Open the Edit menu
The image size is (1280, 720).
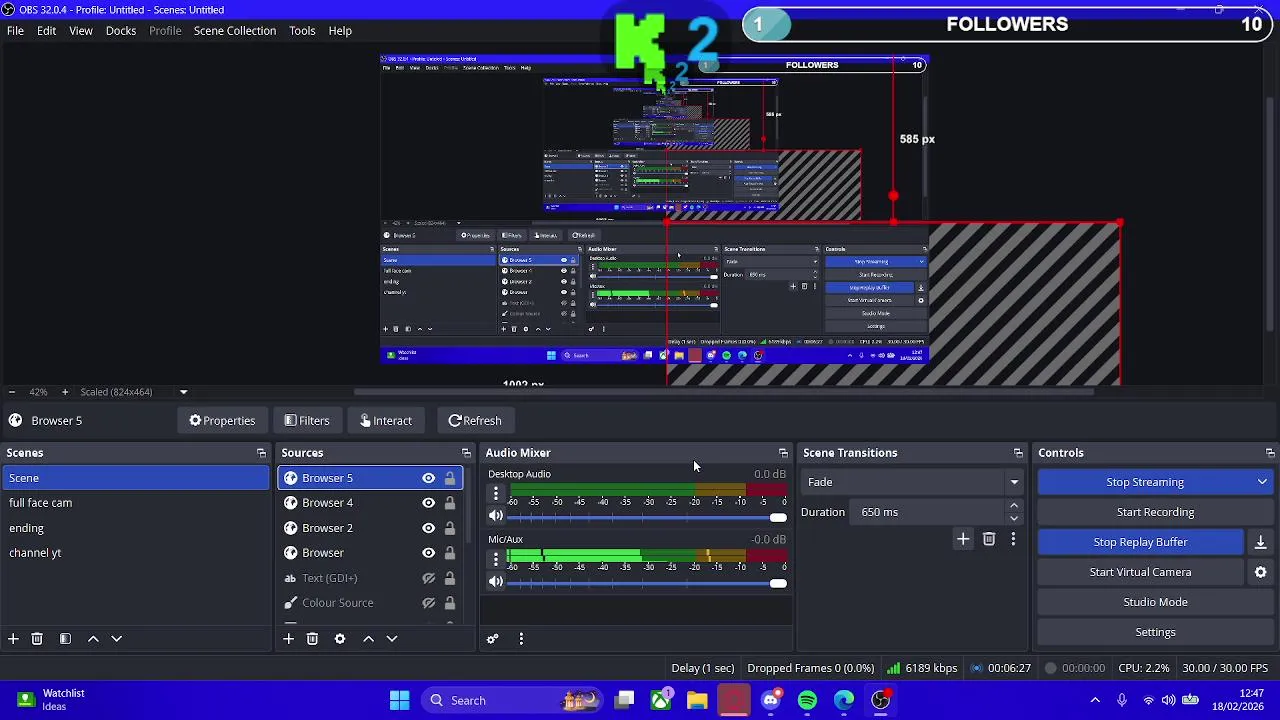tap(46, 31)
